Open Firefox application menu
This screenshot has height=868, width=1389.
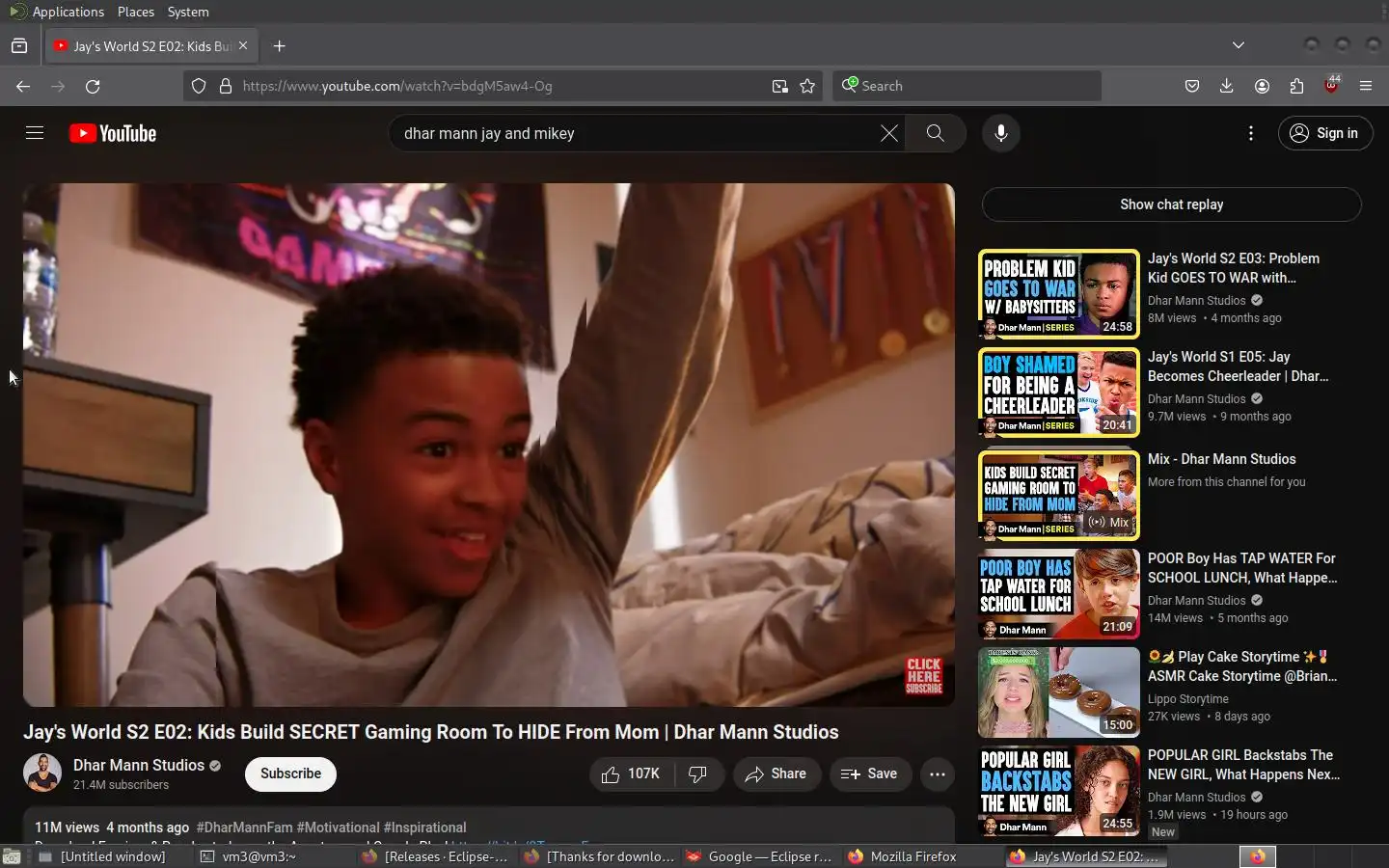pos(1366,86)
